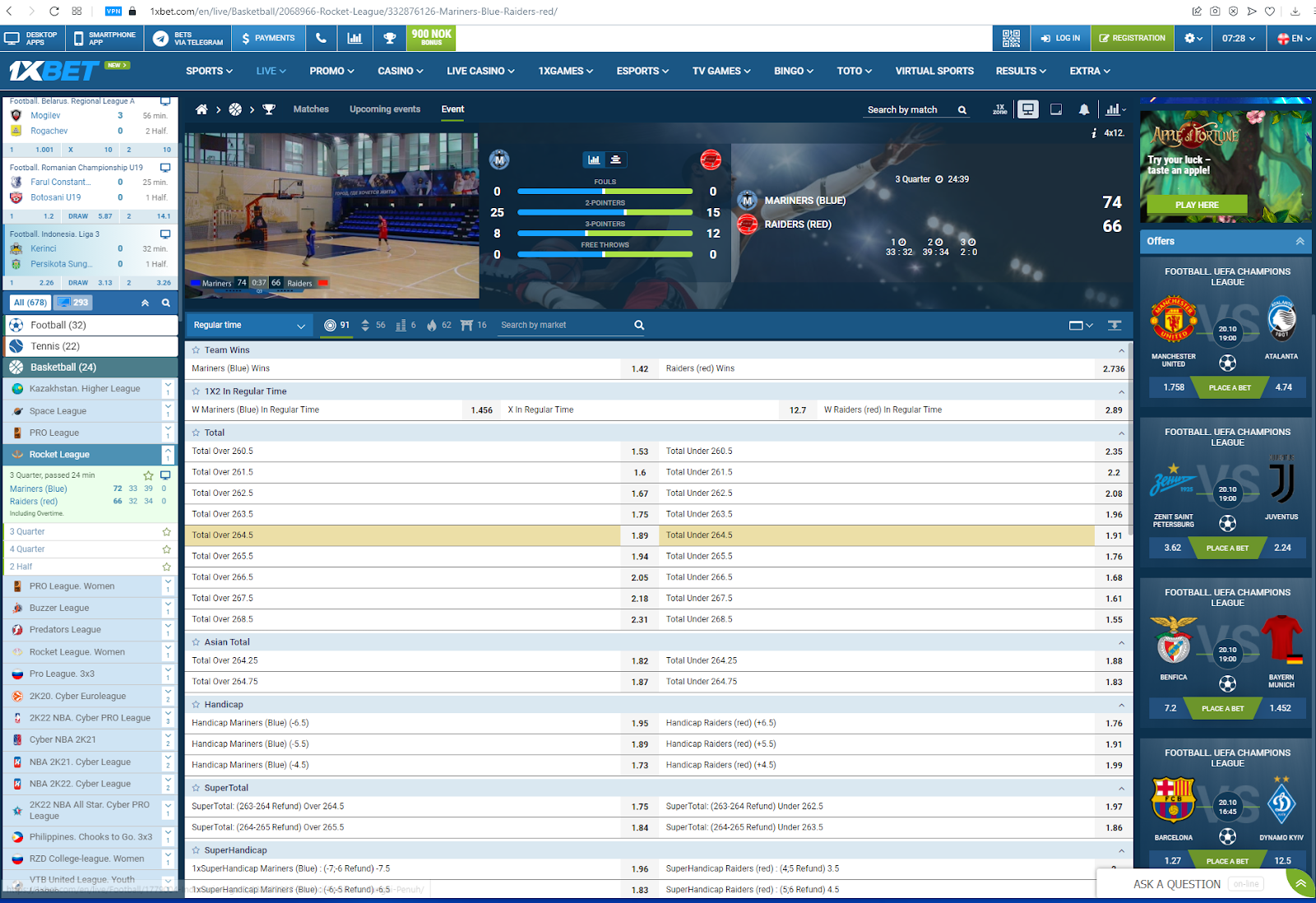Image resolution: width=1316 pixels, height=903 pixels.
Task: Click the browser screenshot camera icon
Action: click(x=1215, y=12)
